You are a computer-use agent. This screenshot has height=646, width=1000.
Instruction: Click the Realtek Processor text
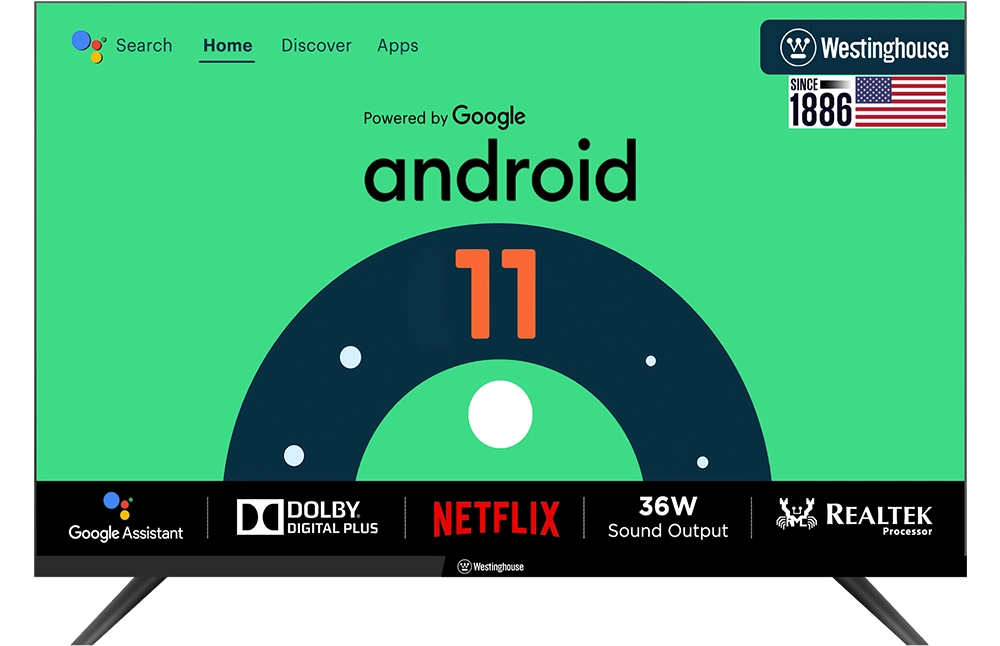tap(879, 518)
